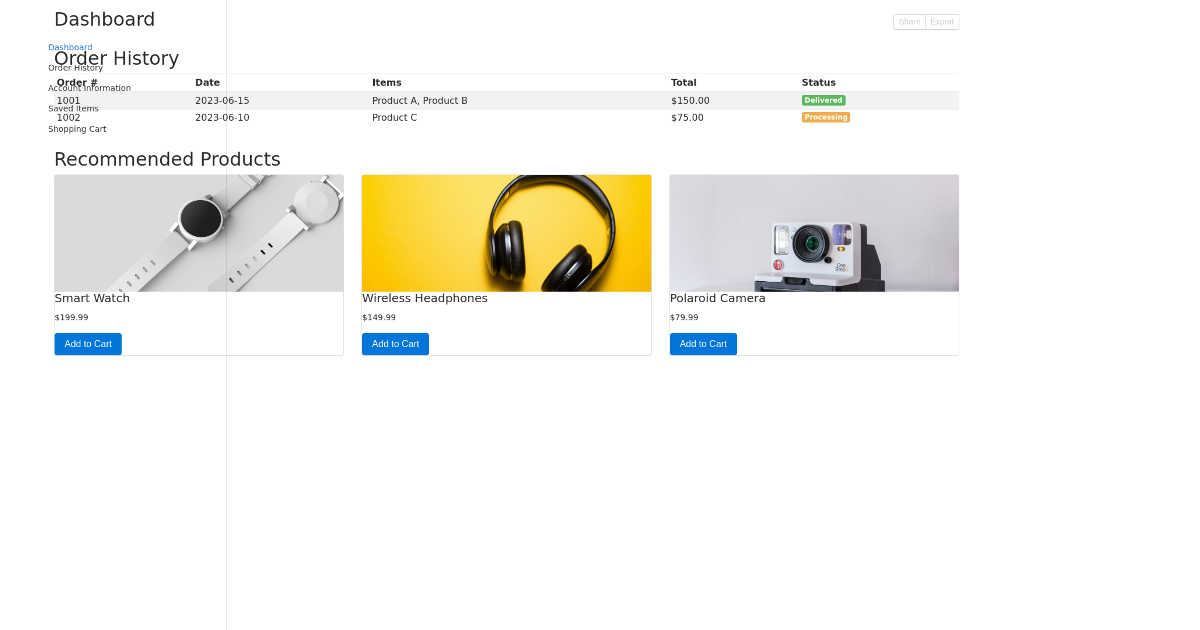Image resolution: width=1200 pixels, height=630 pixels.
Task: Click the Delivered status badge
Action: [823, 100]
